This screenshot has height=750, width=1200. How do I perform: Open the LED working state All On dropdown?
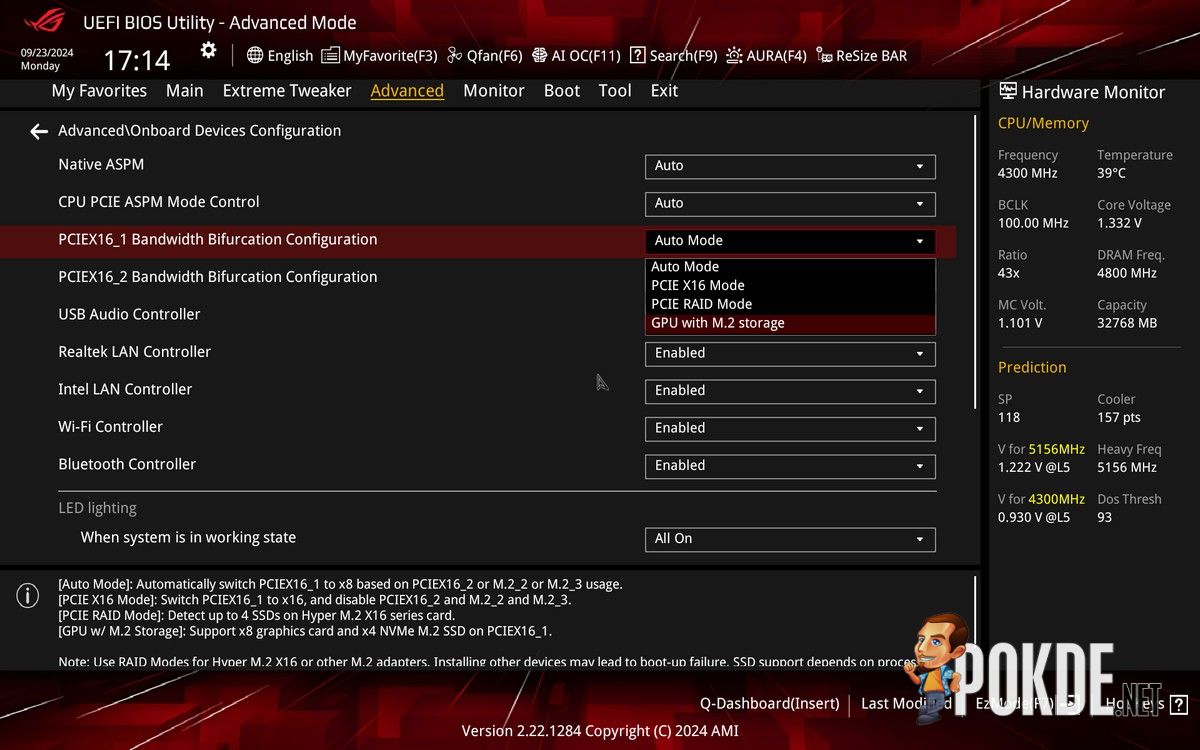[x=790, y=539]
